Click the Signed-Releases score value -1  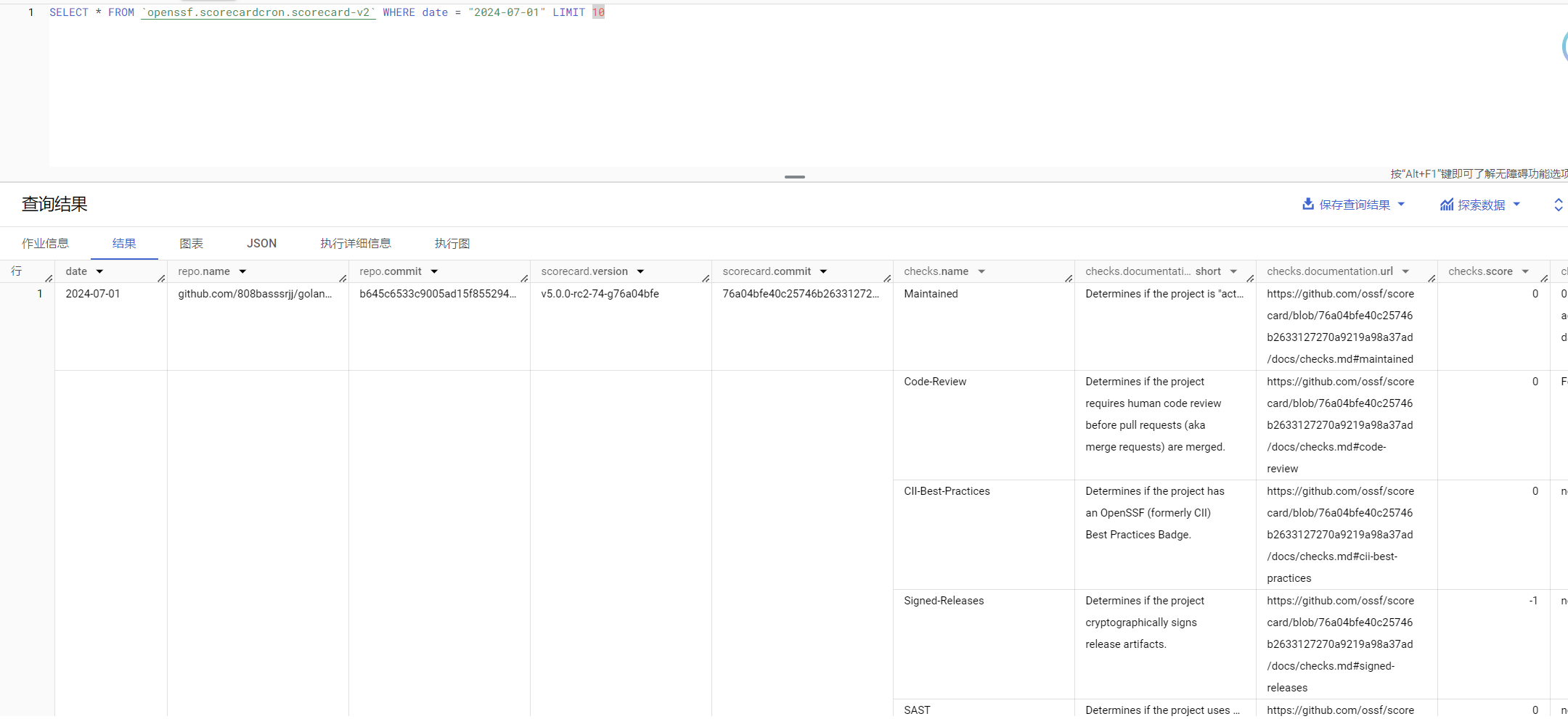point(1533,601)
